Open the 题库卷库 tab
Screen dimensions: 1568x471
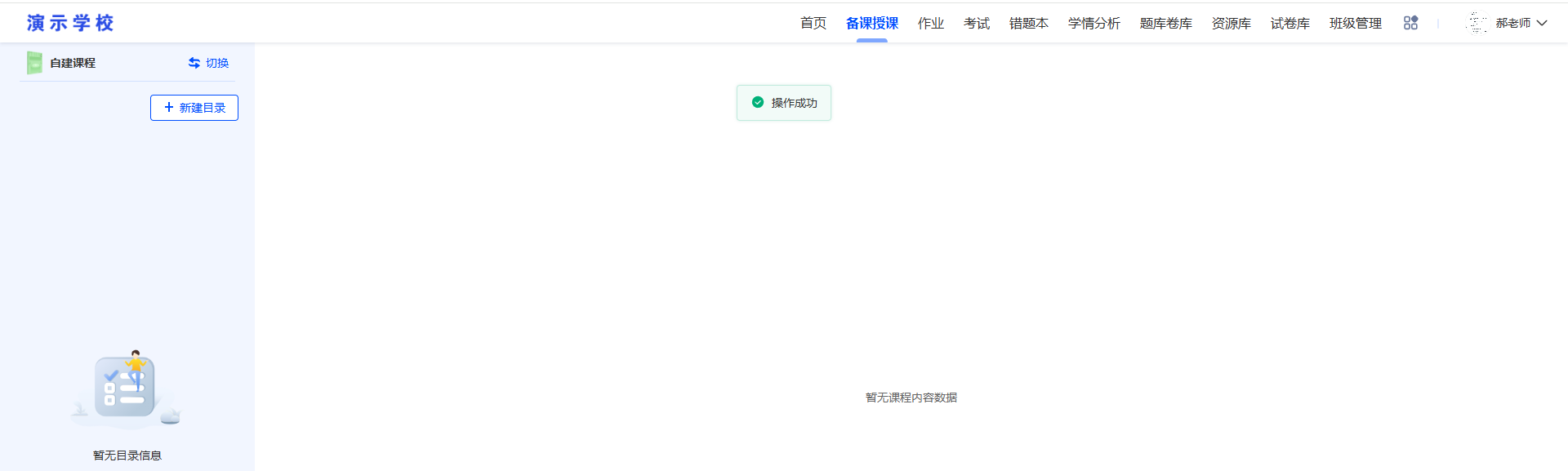coord(1166,23)
